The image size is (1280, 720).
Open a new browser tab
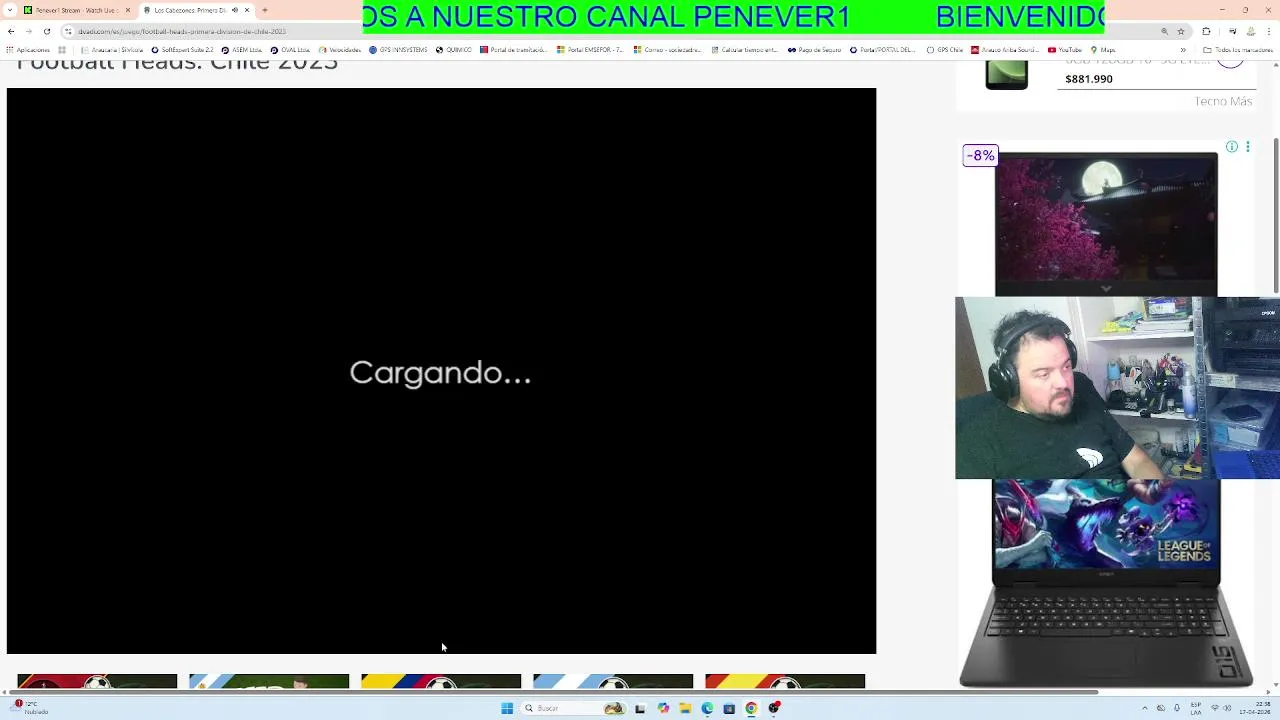click(264, 10)
